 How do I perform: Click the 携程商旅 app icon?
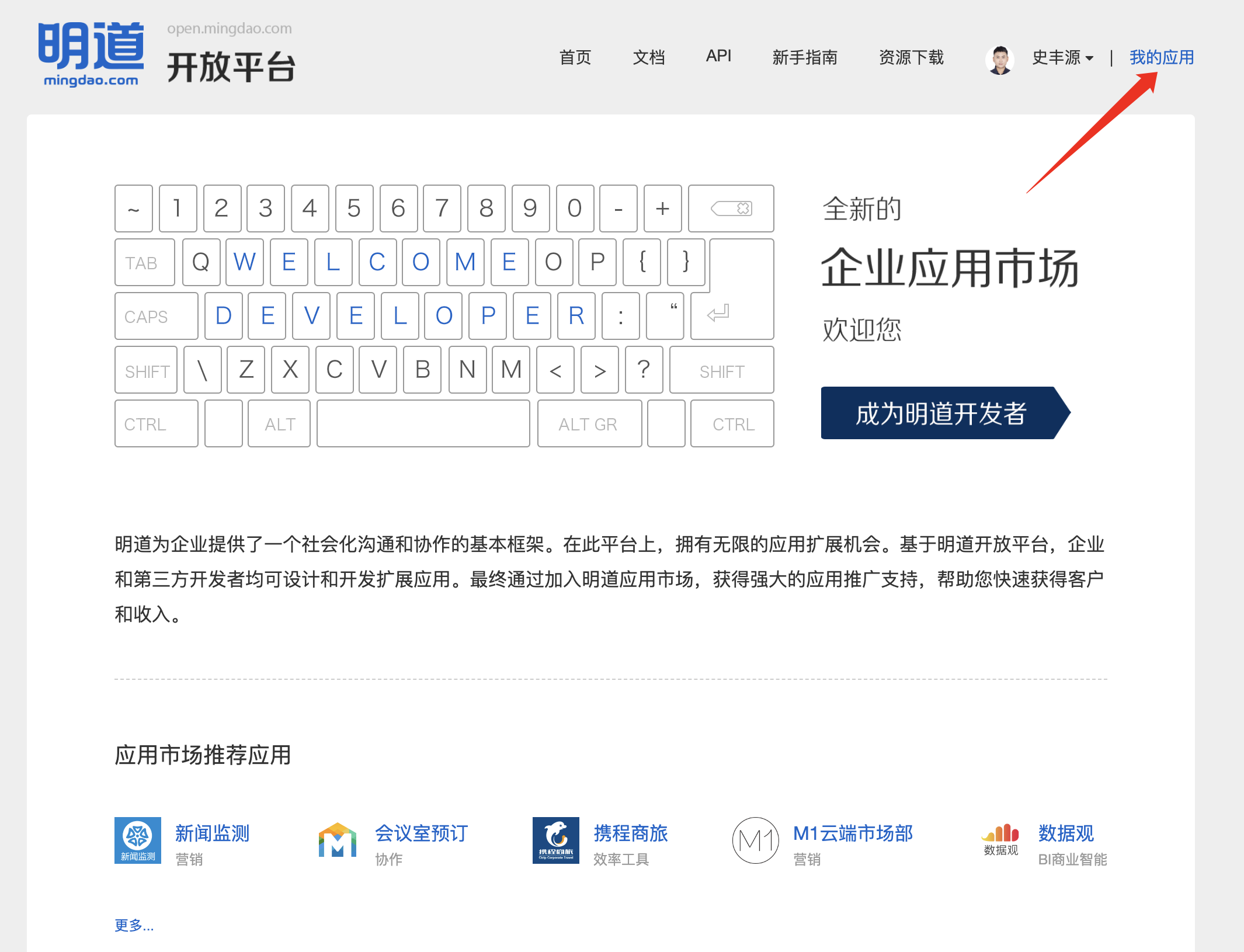click(x=555, y=840)
